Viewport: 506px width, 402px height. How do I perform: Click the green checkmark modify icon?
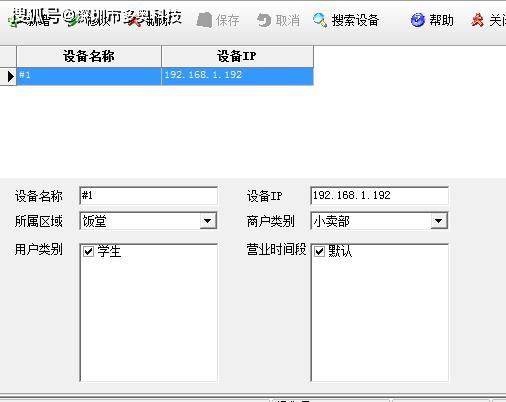[72, 21]
